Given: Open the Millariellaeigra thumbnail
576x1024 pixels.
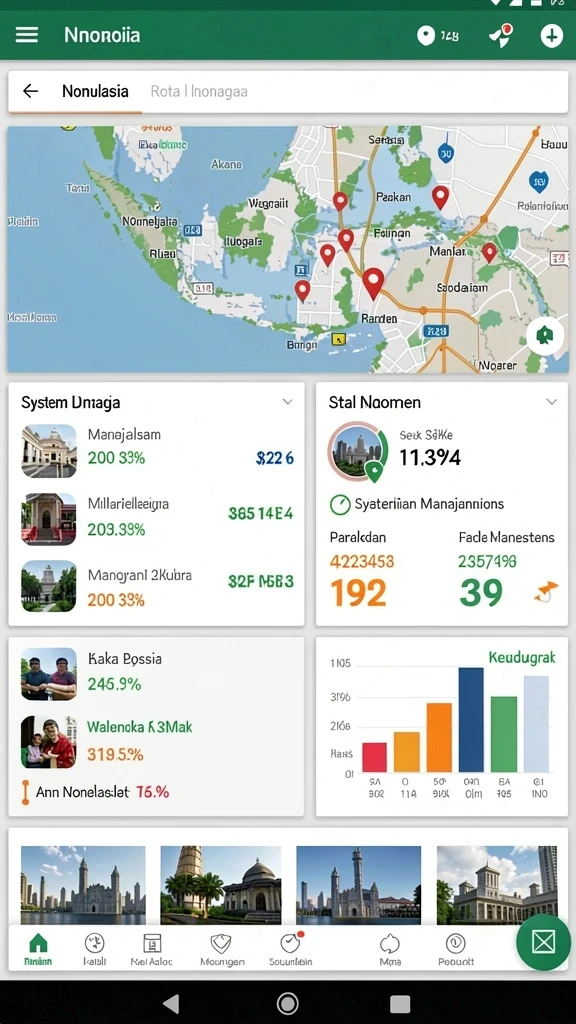Looking at the screenshot, I should (x=49, y=519).
